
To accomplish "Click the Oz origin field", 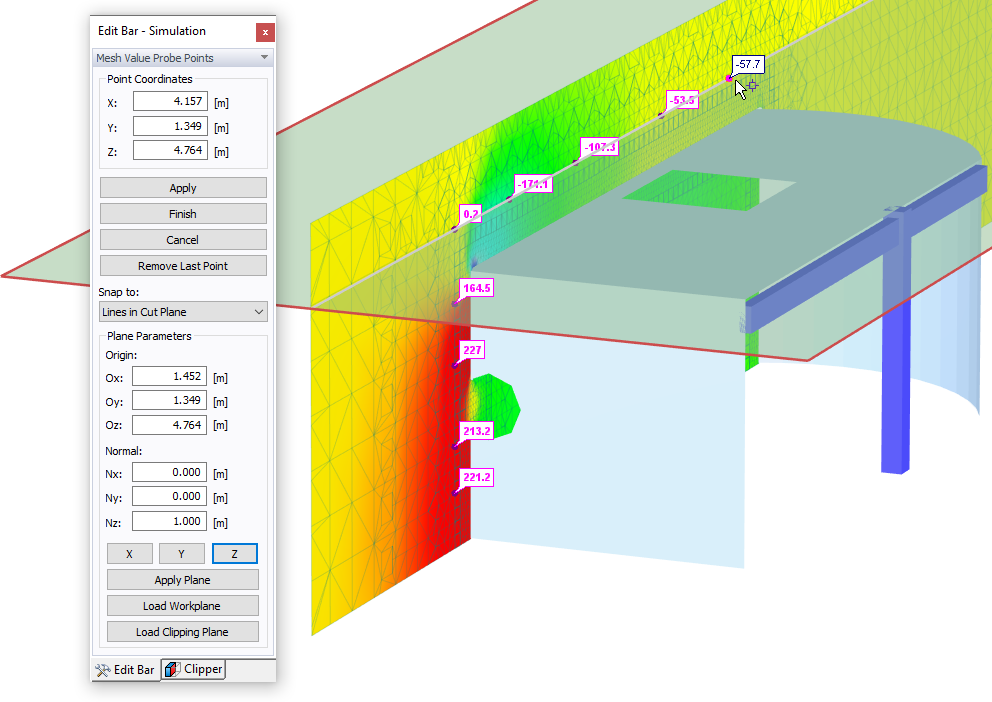I will 169,425.
